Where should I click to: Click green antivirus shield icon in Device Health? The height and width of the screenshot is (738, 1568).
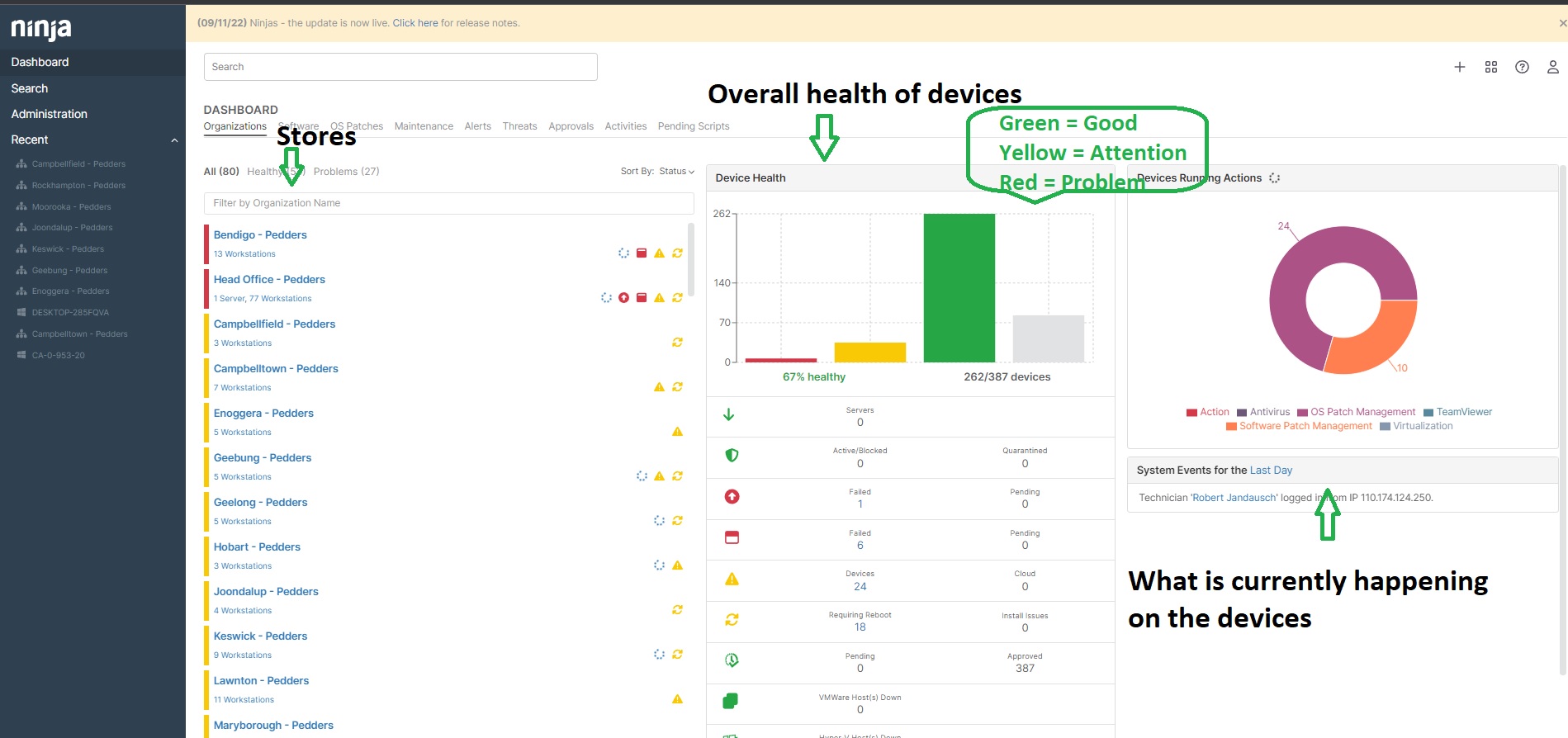point(732,456)
